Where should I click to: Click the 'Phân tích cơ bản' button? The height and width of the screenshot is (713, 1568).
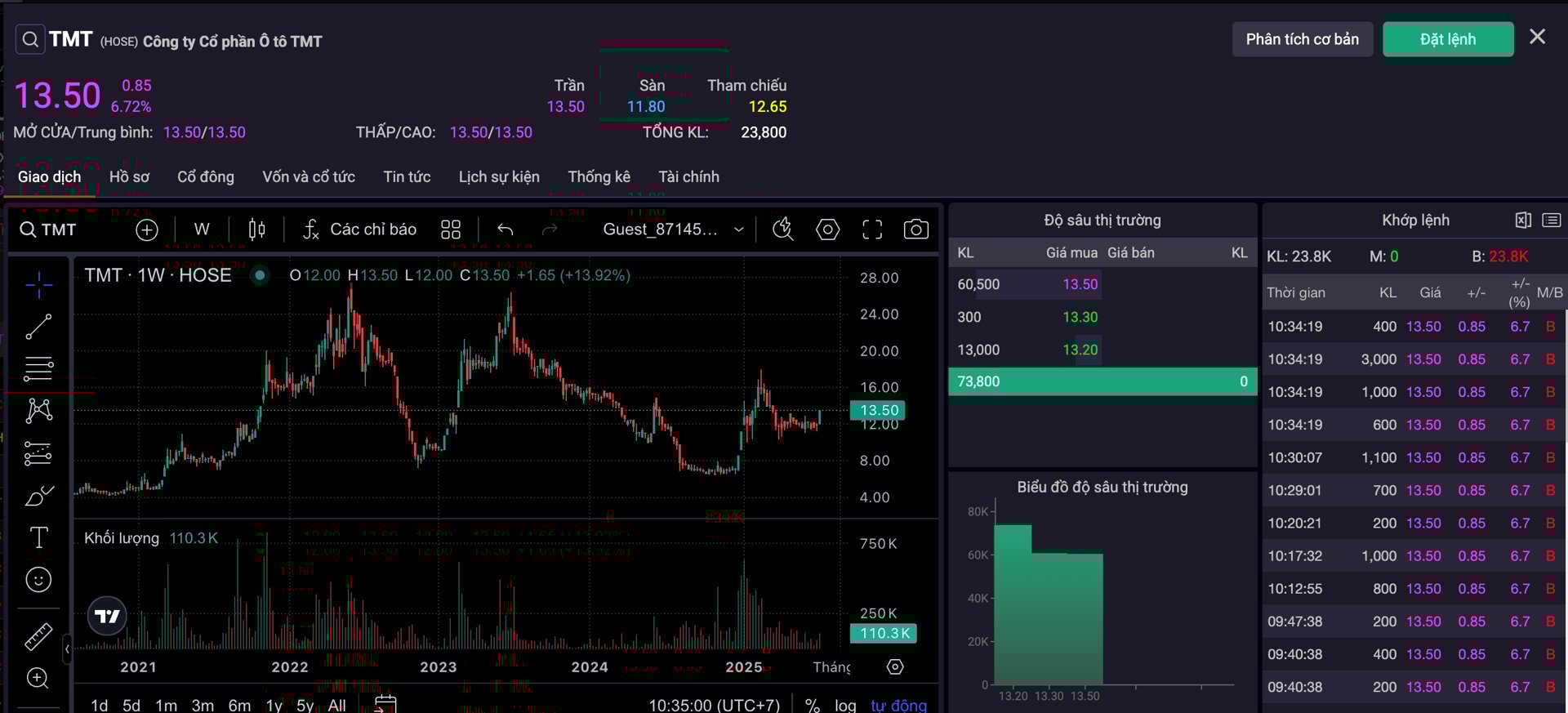[1302, 39]
